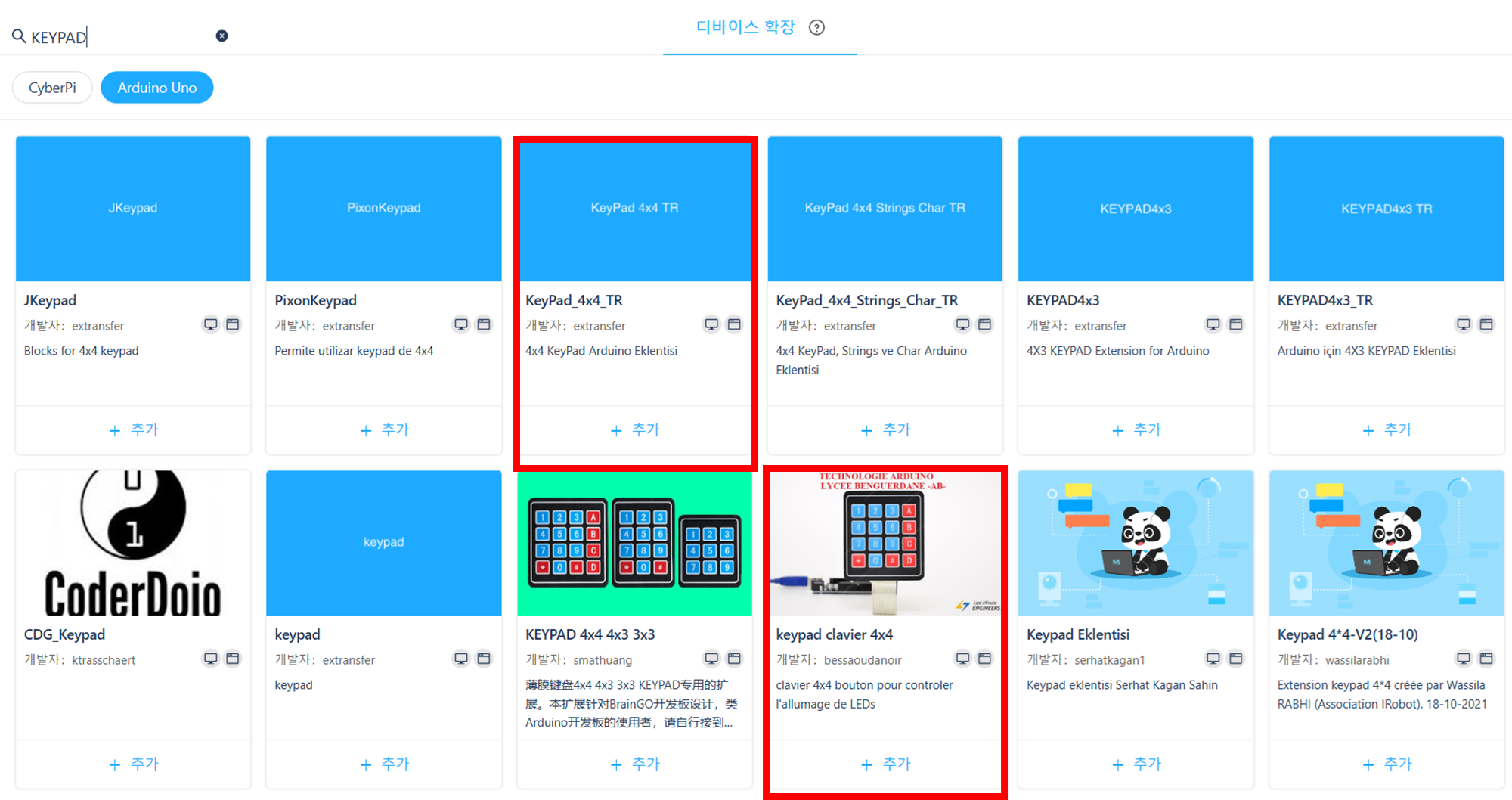1512x800 pixels.
Task: Open the KeyPad 4x4 Strings Char TR thumbnail
Action: click(x=885, y=209)
